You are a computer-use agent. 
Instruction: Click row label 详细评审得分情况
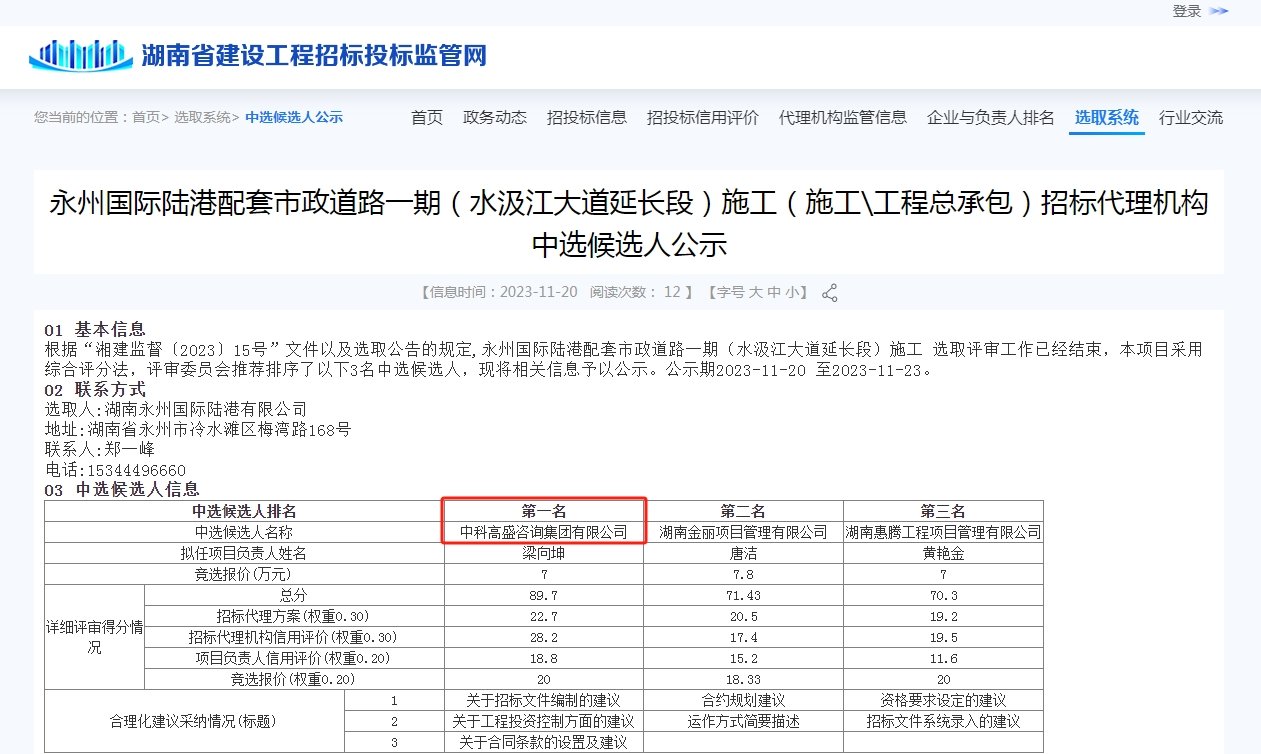pyautogui.click(x=94, y=637)
